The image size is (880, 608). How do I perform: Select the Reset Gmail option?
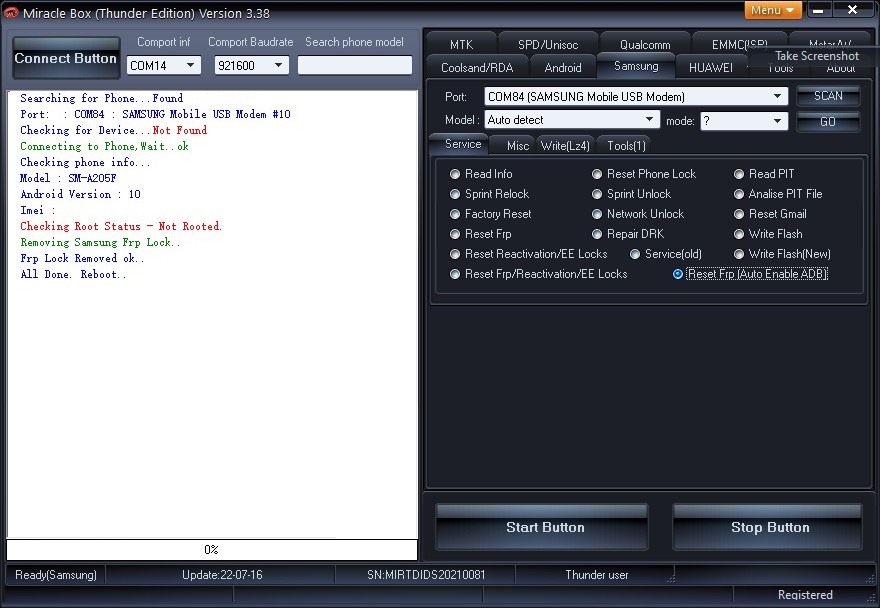(771, 214)
